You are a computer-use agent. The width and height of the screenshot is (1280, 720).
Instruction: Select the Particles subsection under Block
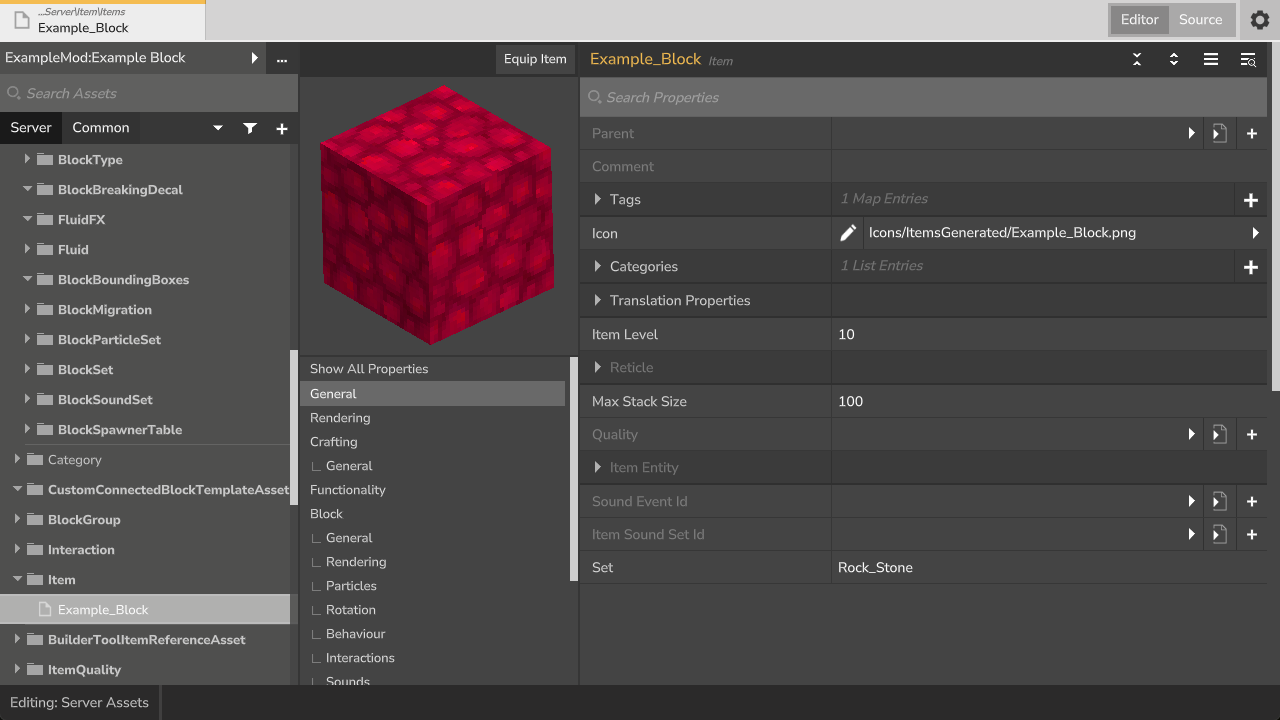click(351, 586)
